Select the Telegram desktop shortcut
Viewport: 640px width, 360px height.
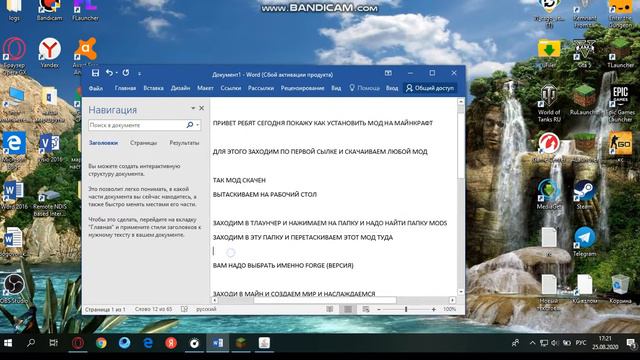click(584, 241)
